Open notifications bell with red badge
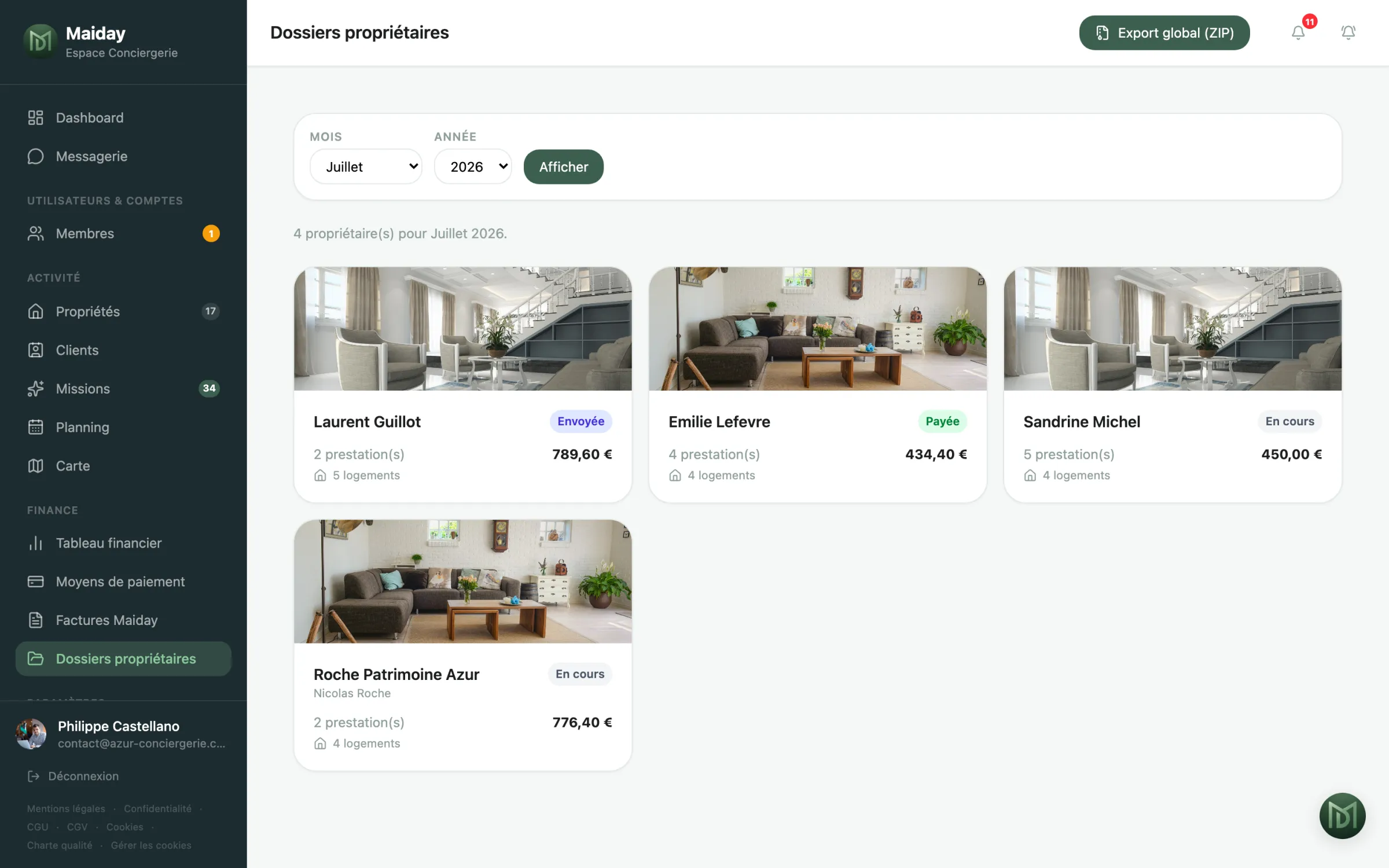This screenshot has height=868, width=1389. coord(1298,33)
